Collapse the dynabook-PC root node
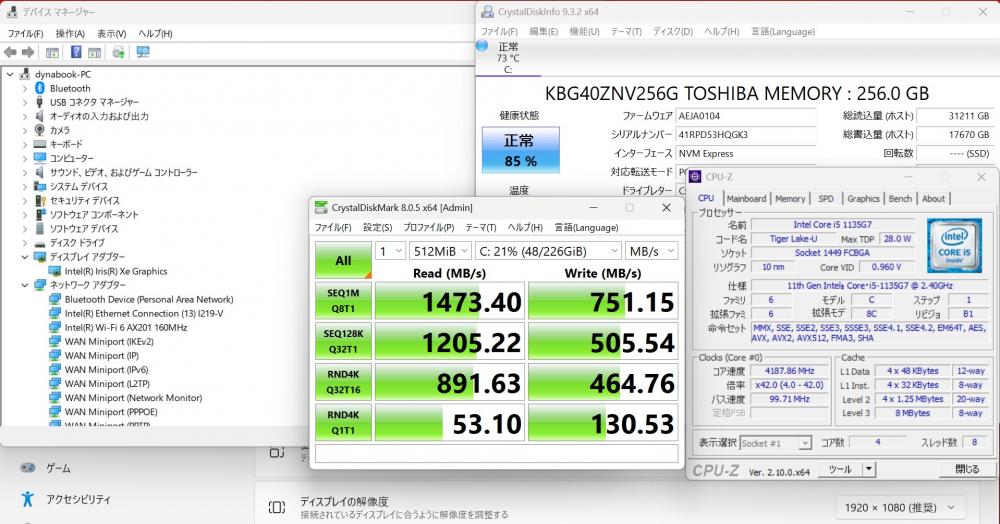This screenshot has height=524, width=1000. 10,74
